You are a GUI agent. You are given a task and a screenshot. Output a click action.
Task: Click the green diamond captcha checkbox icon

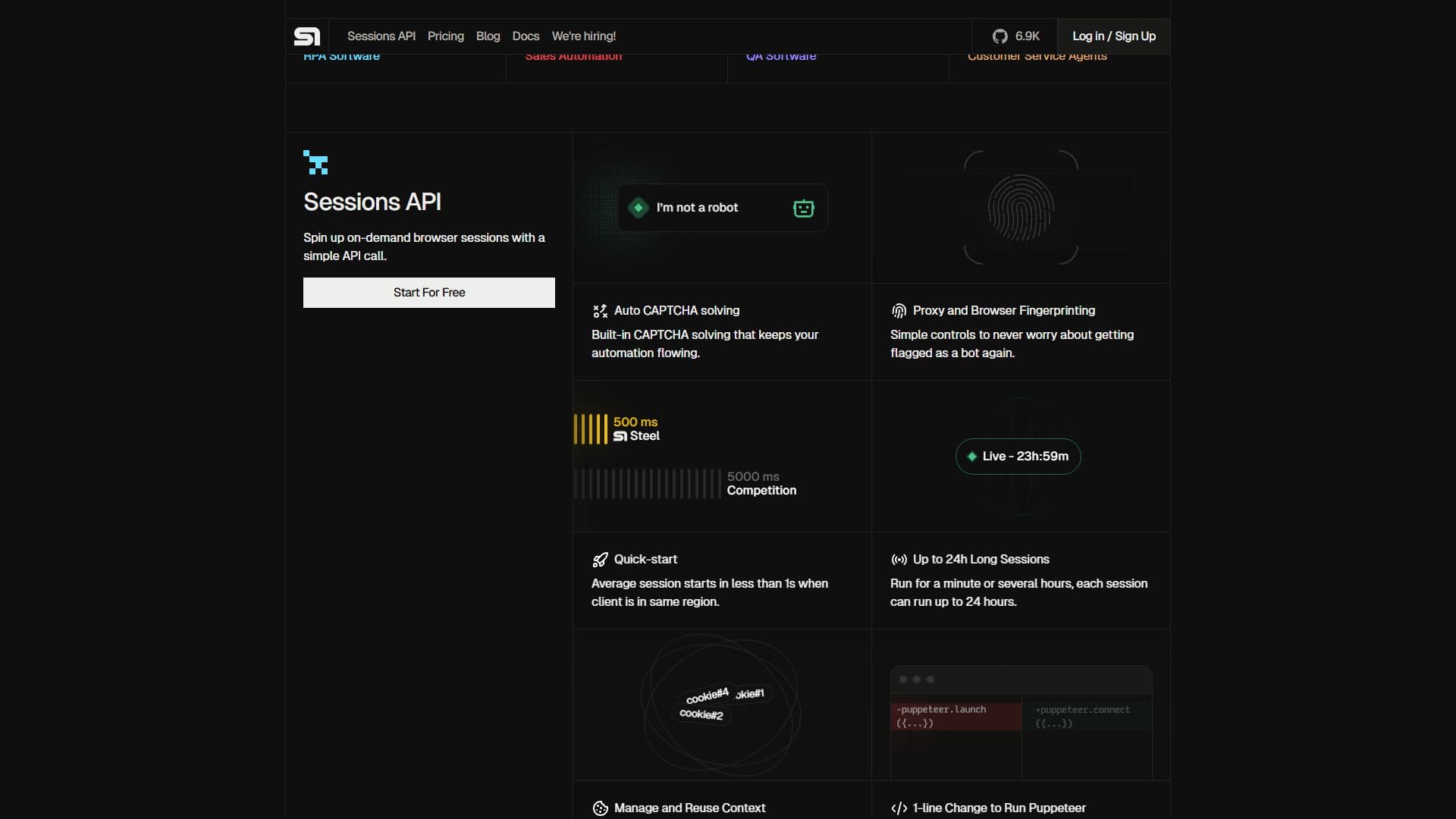pyautogui.click(x=639, y=208)
